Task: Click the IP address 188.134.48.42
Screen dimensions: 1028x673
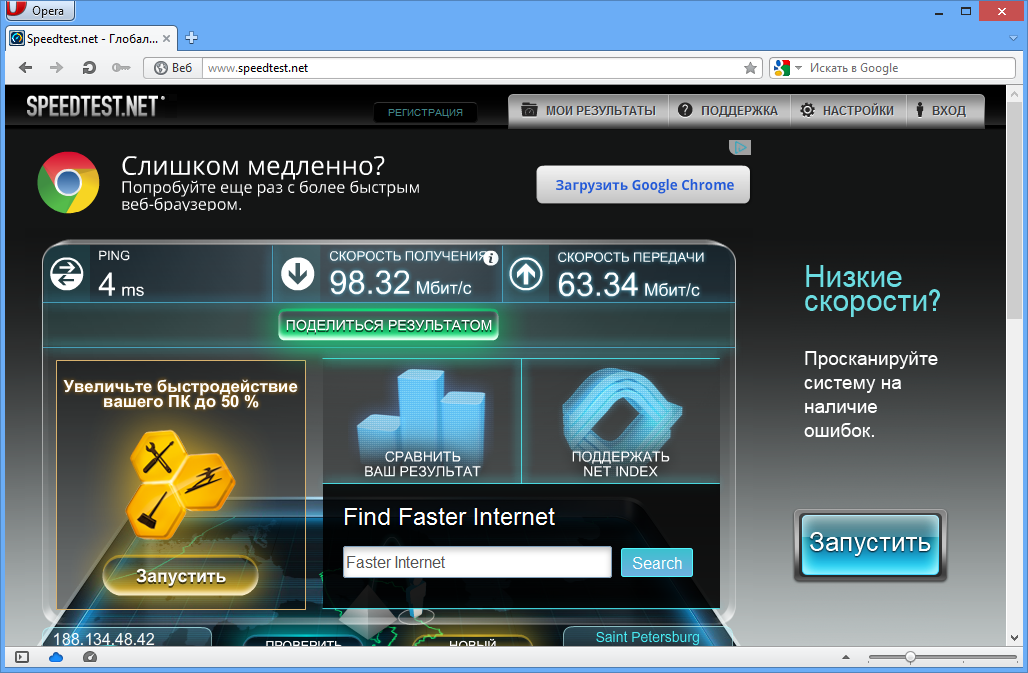Action: 104,639
